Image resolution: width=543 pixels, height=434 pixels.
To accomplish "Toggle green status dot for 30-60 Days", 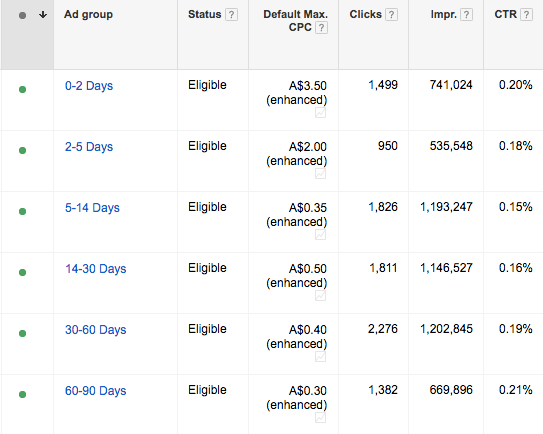I will coord(23,333).
